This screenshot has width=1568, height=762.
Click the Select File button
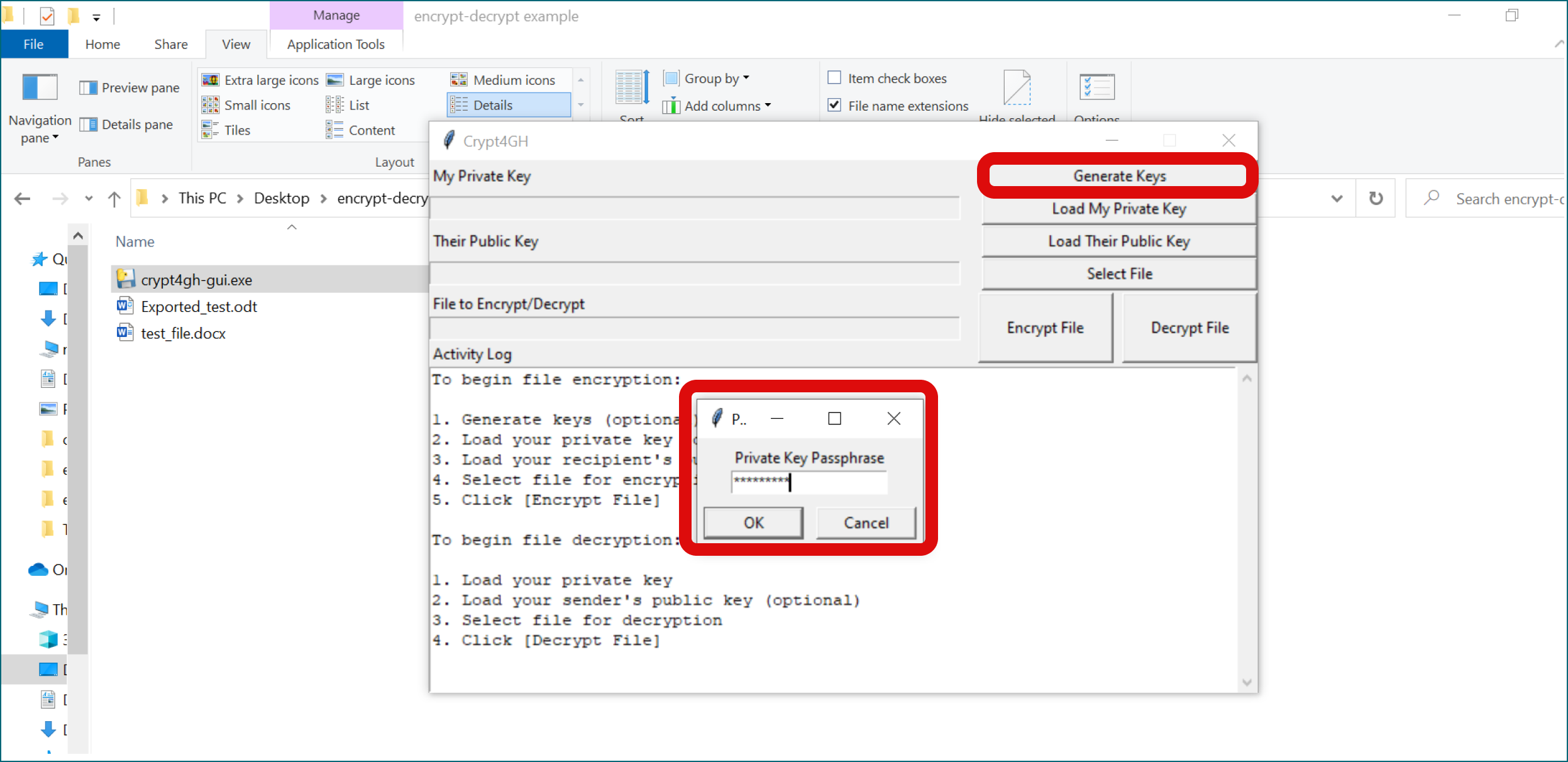1119,274
